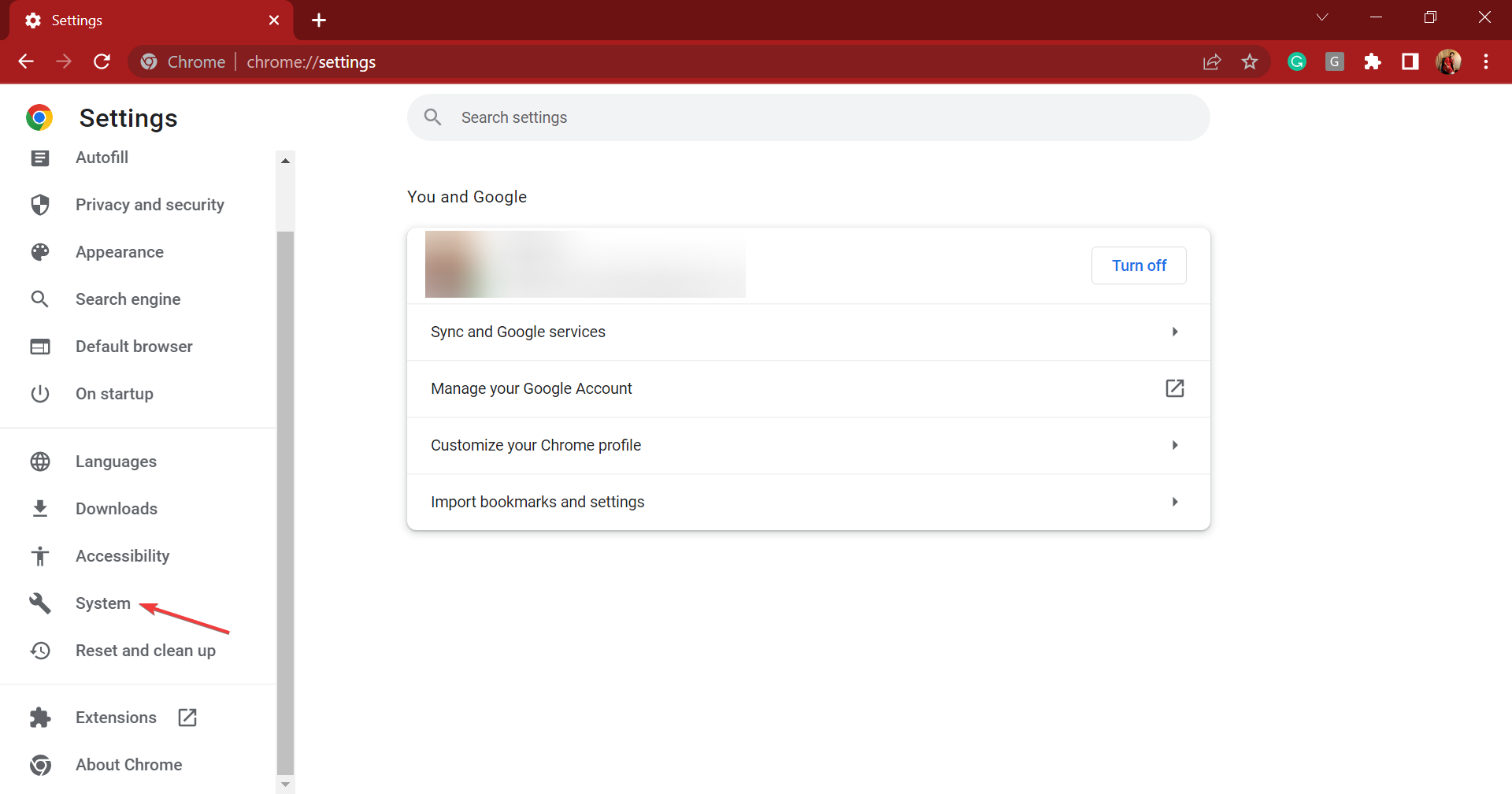Viewport: 1512px width, 794px height.
Task: Click the Downloads arrow icon
Action: 40,509
